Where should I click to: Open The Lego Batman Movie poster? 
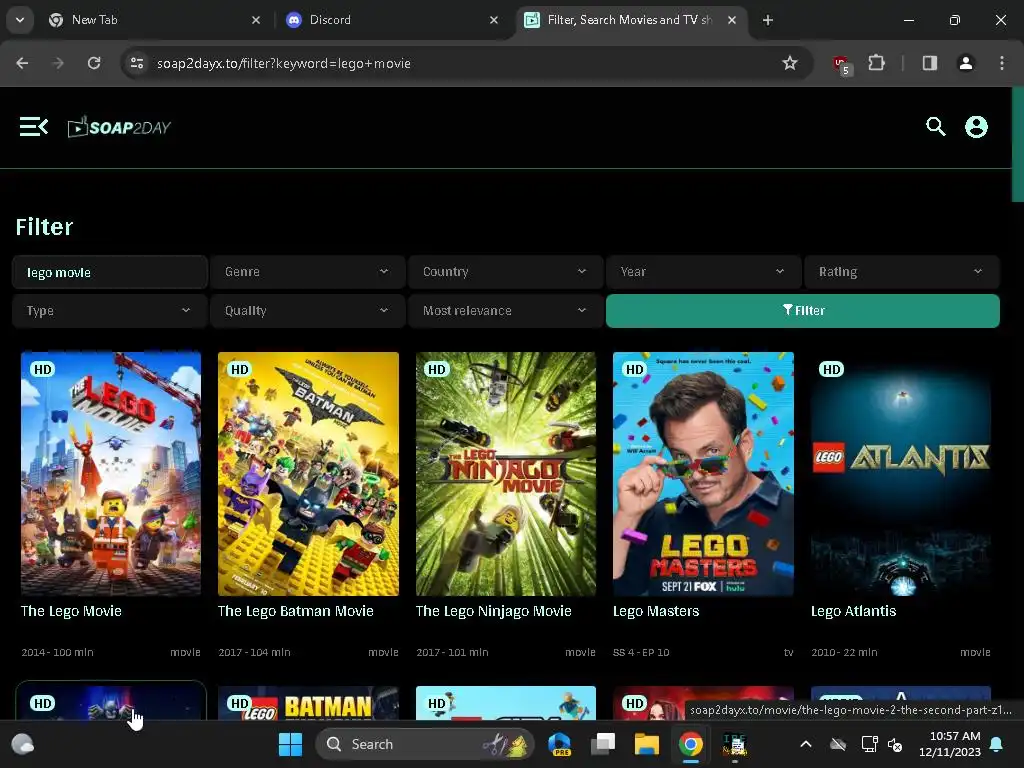coord(308,473)
